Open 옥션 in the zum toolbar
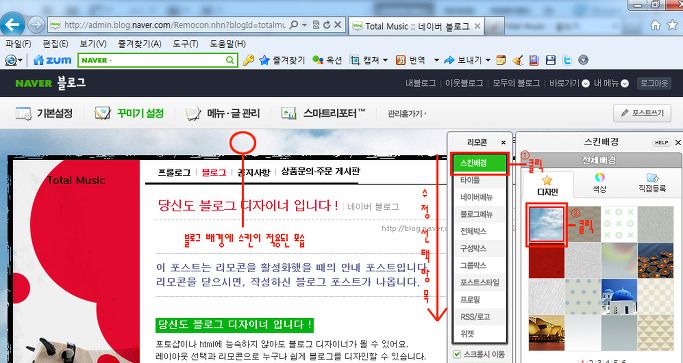This screenshot has height=363, width=683. point(327,60)
